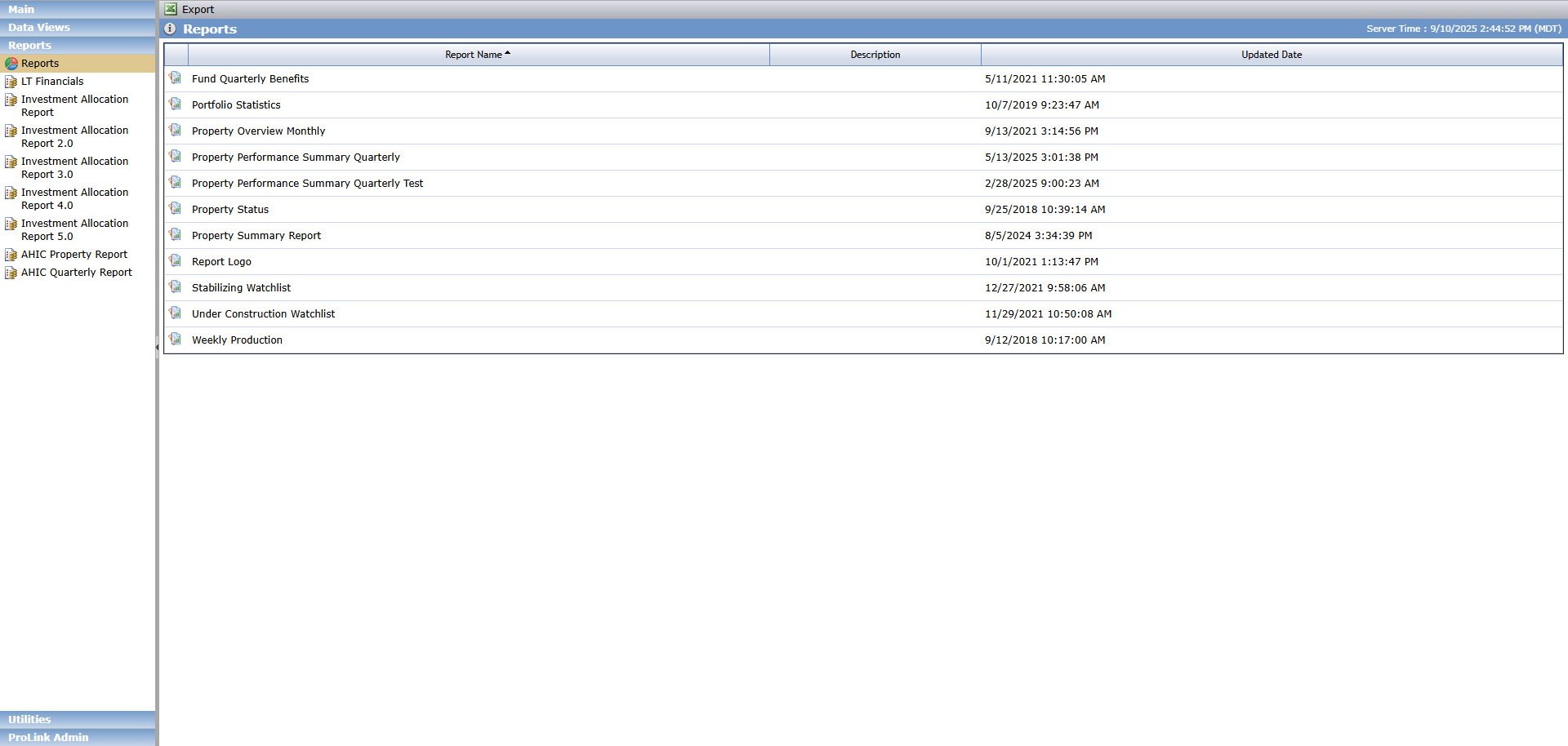Screen dimensions: 1568x746
Task: Open the Under Construction Watchlist row icon
Action: 176,313
